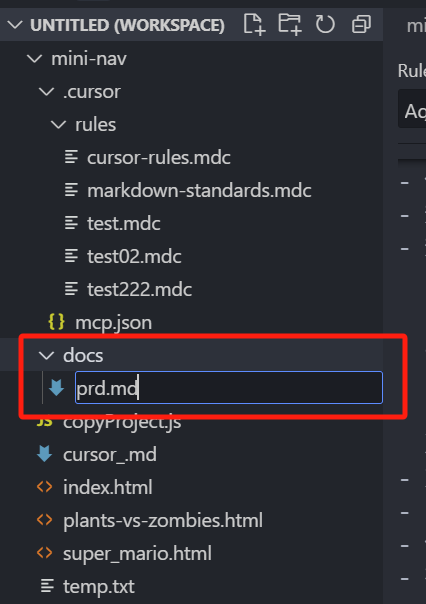The width and height of the screenshot is (426, 604).
Task: Collapse the mini-nav folder
Action: click(x=35, y=59)
